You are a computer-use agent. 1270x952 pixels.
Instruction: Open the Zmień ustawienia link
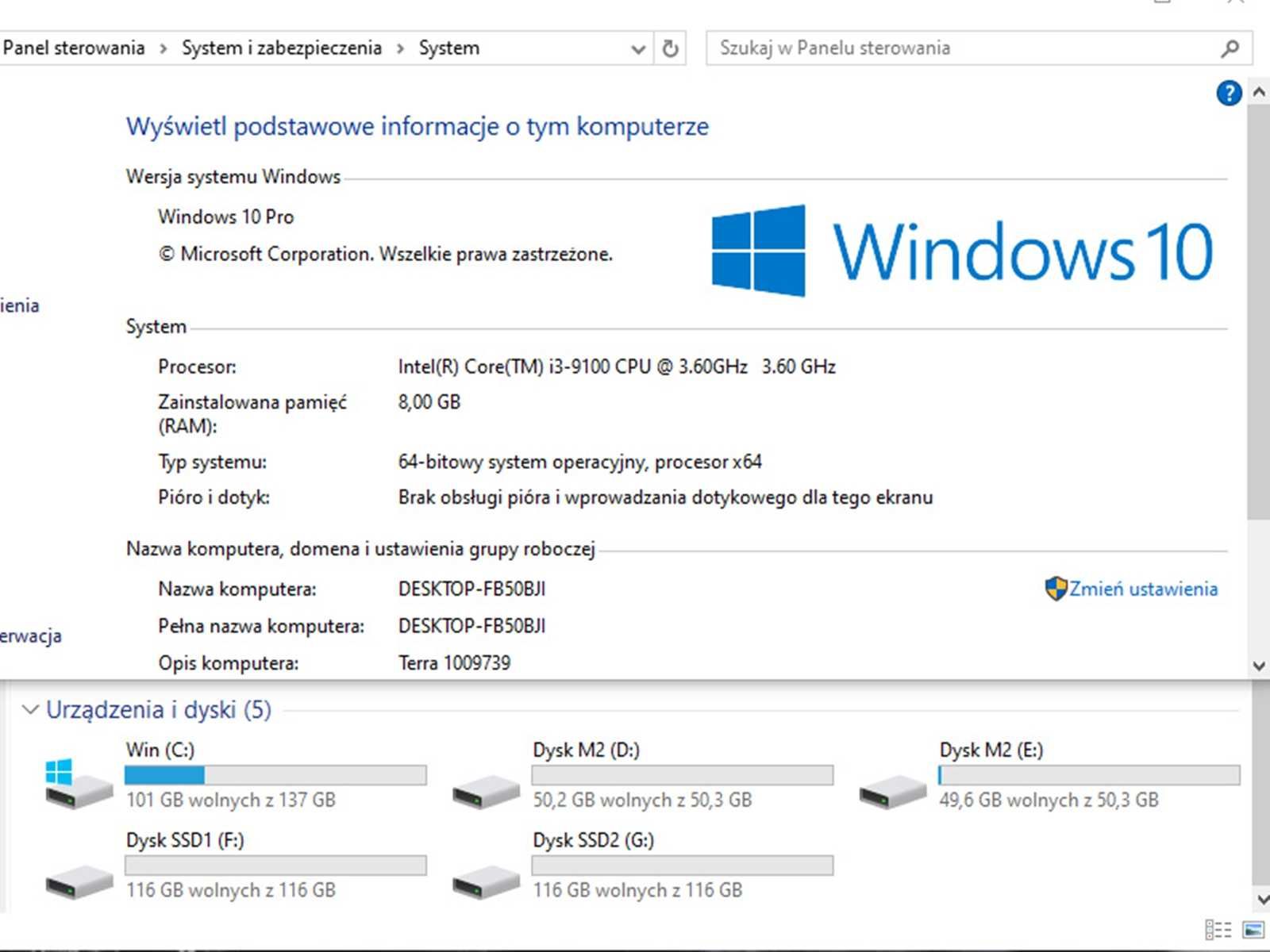(1143, 589)
